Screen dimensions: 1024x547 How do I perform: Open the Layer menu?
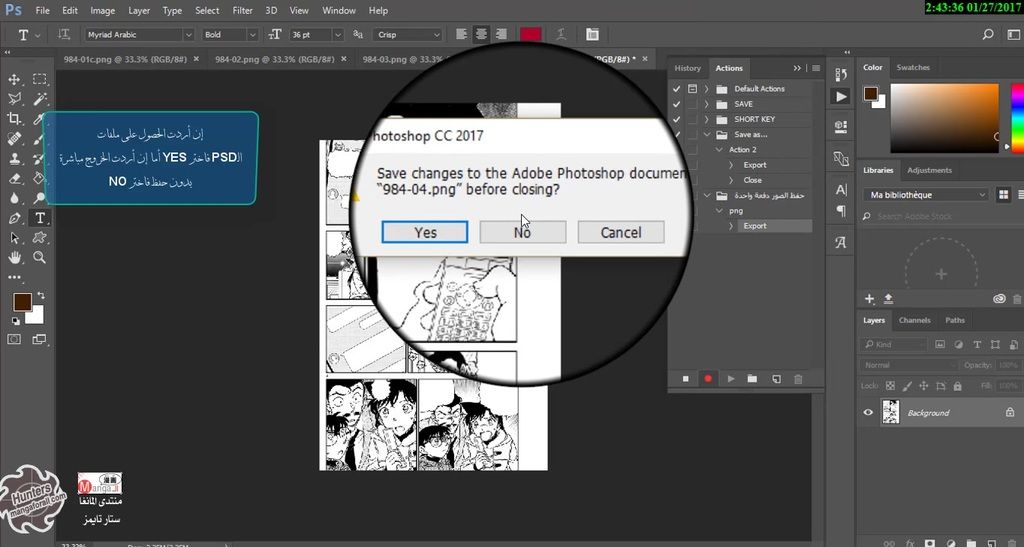138,10
